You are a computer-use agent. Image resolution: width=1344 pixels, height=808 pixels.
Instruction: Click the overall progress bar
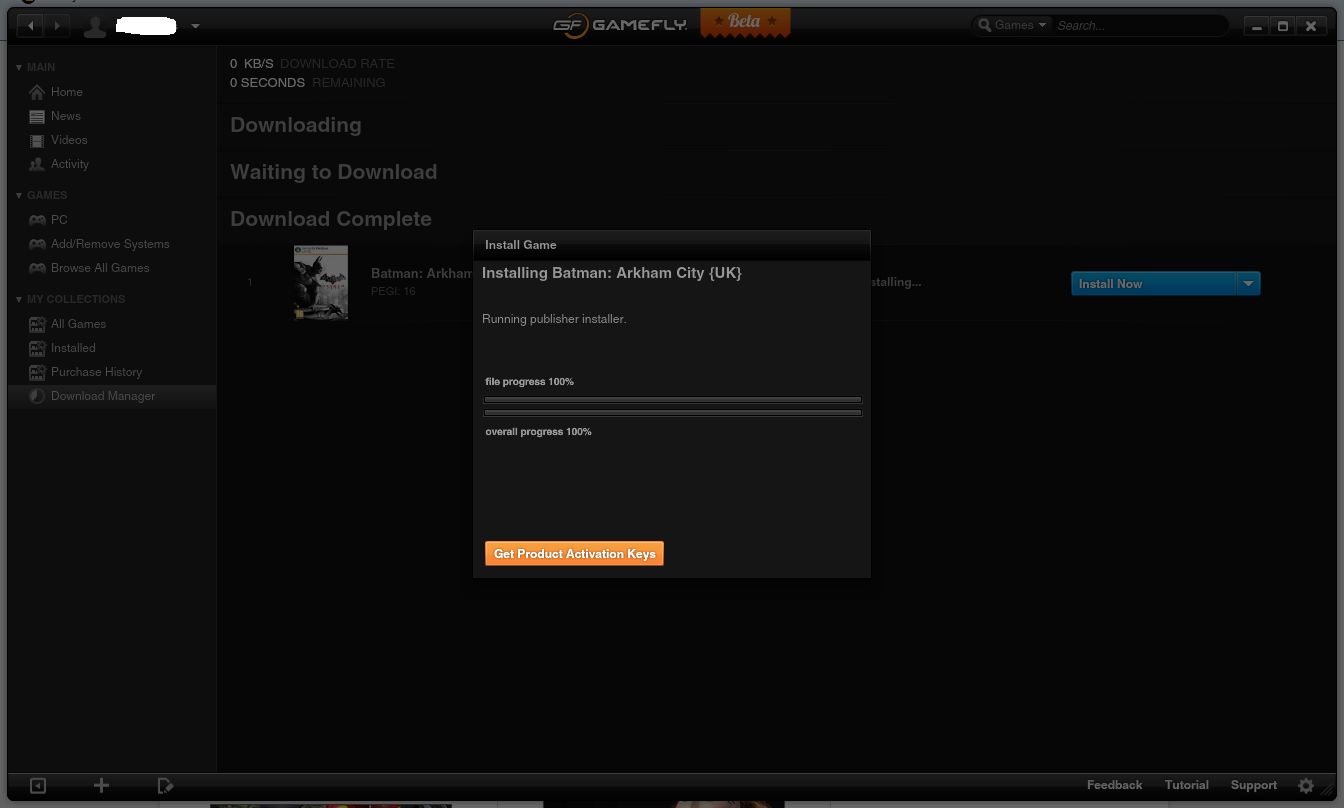pos(673,413)
